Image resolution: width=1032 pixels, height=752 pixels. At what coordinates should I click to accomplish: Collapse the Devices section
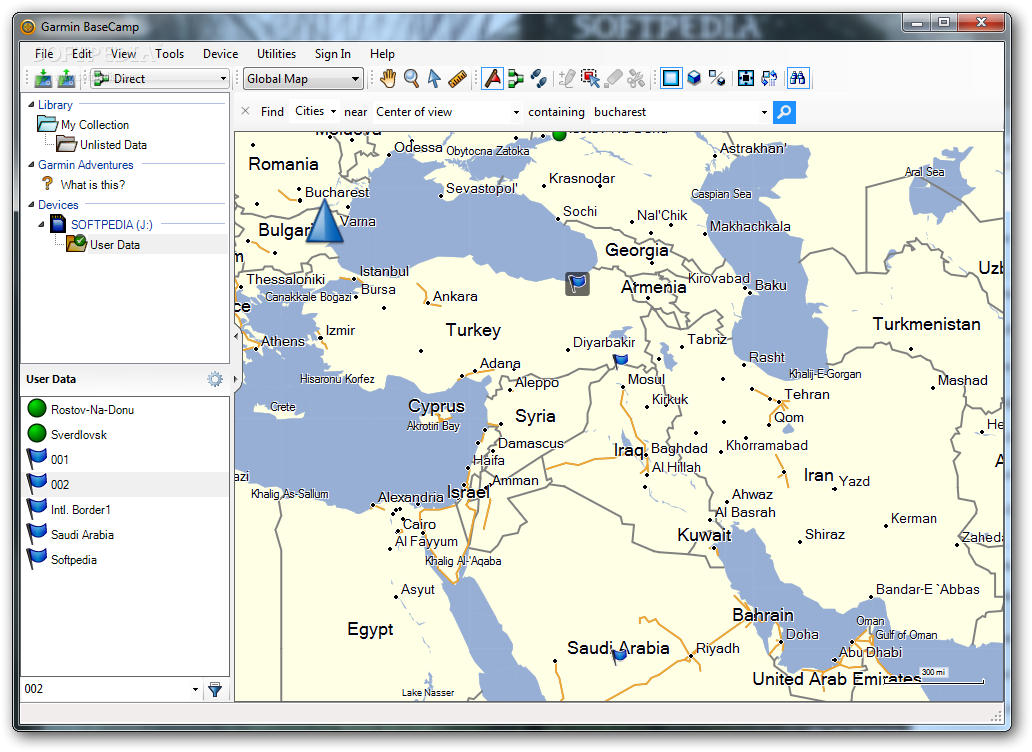31,205
